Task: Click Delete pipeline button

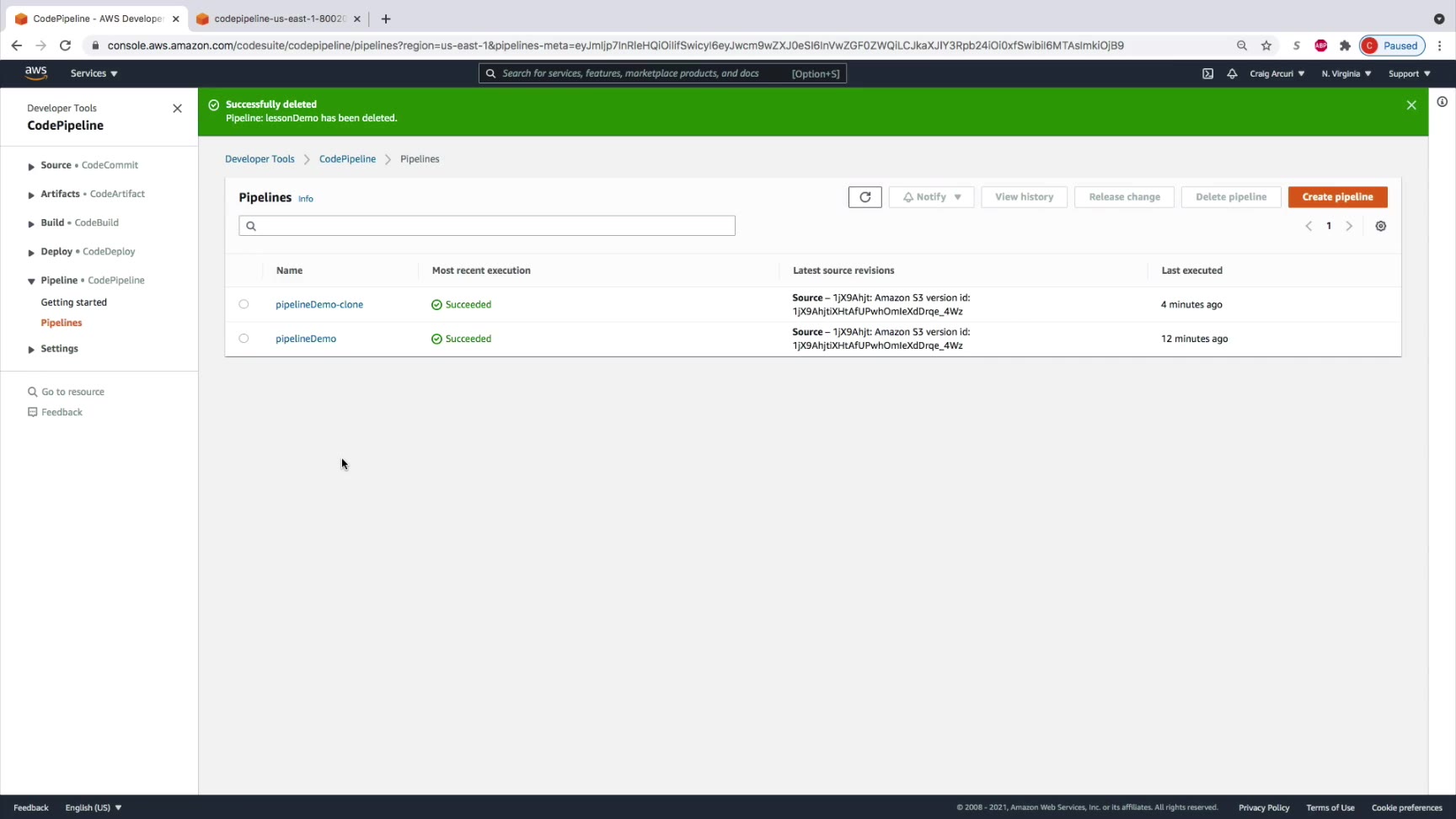Action: point(1231,197)
